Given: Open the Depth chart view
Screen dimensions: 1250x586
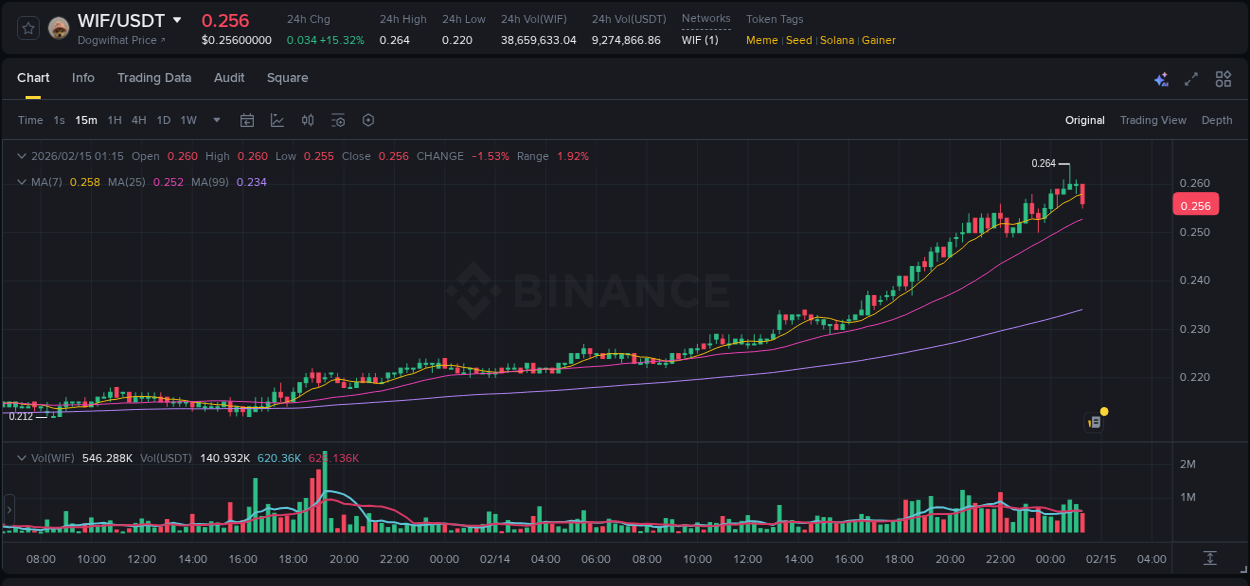Looking at the screenshot, I should point(1216,120).
